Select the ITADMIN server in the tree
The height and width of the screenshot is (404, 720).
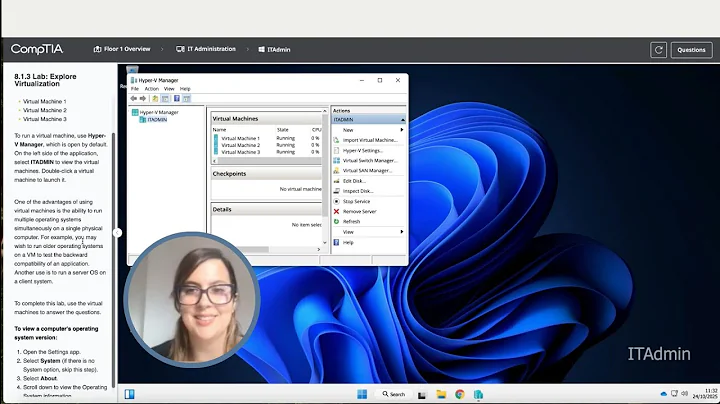pyautogui.click(x=153, y=120)
